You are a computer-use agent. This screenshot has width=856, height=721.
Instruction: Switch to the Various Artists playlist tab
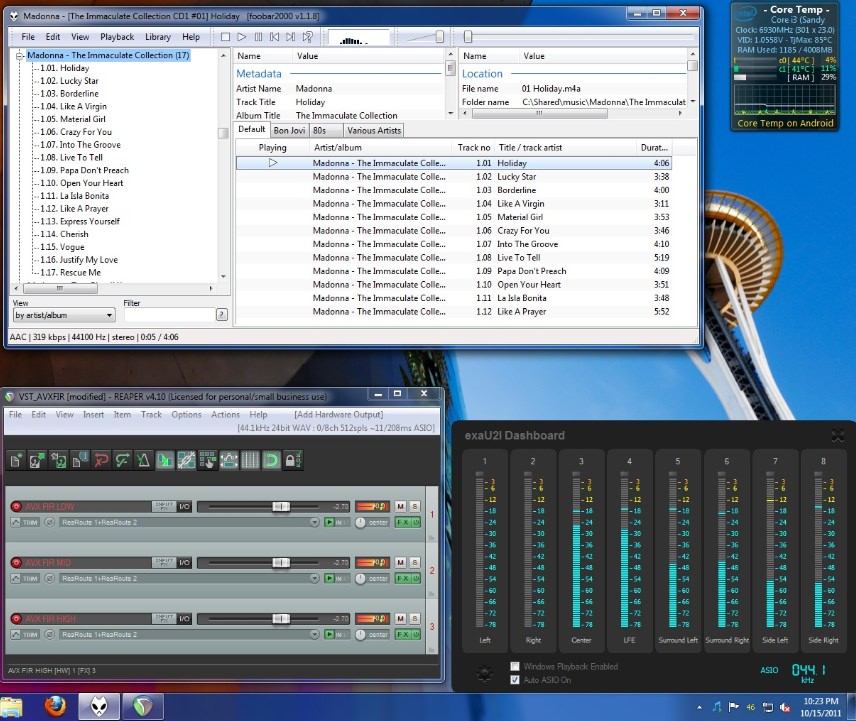pyautogui.click(x=374, y=130)
